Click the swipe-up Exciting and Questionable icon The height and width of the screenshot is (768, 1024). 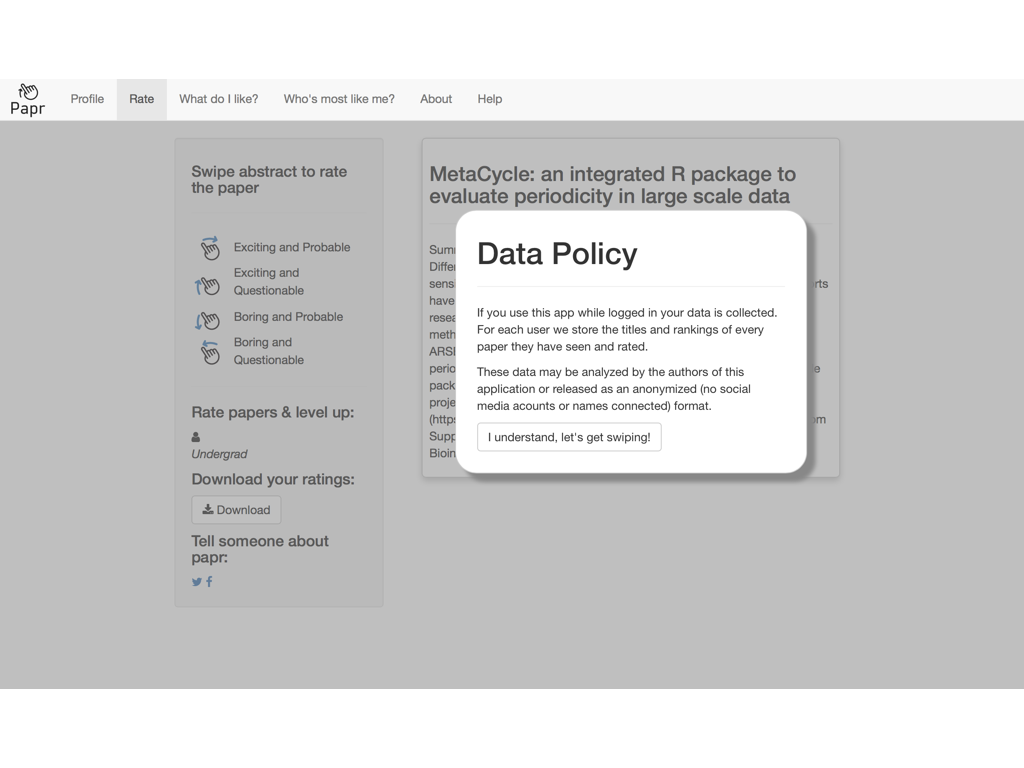pyautogui.click(x=207, y=285)
